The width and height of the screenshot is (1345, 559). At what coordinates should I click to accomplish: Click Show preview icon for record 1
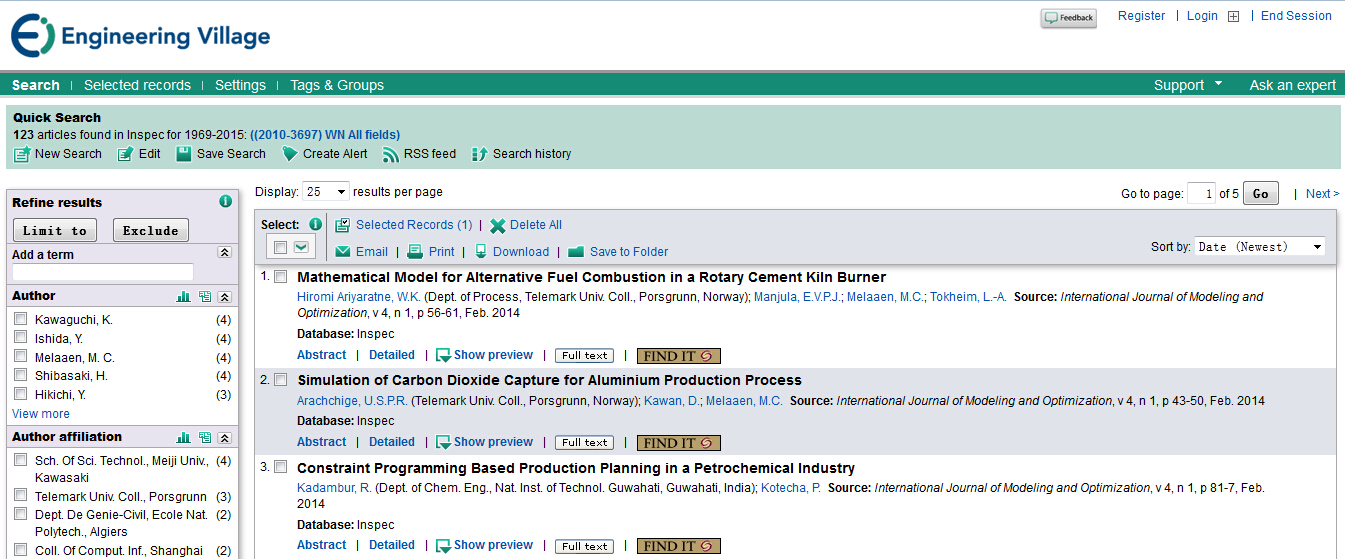click(x=443, y=355)
